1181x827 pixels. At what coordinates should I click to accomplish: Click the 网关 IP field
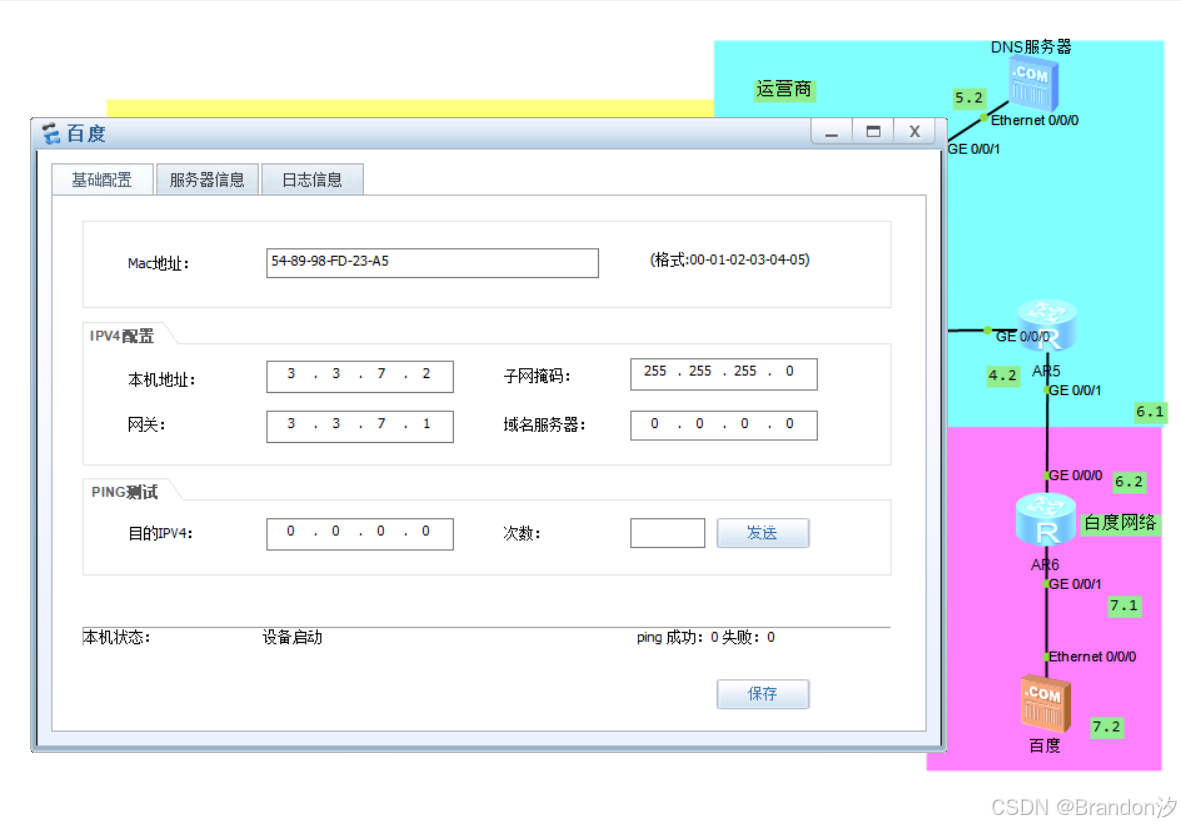click(360, 426)
